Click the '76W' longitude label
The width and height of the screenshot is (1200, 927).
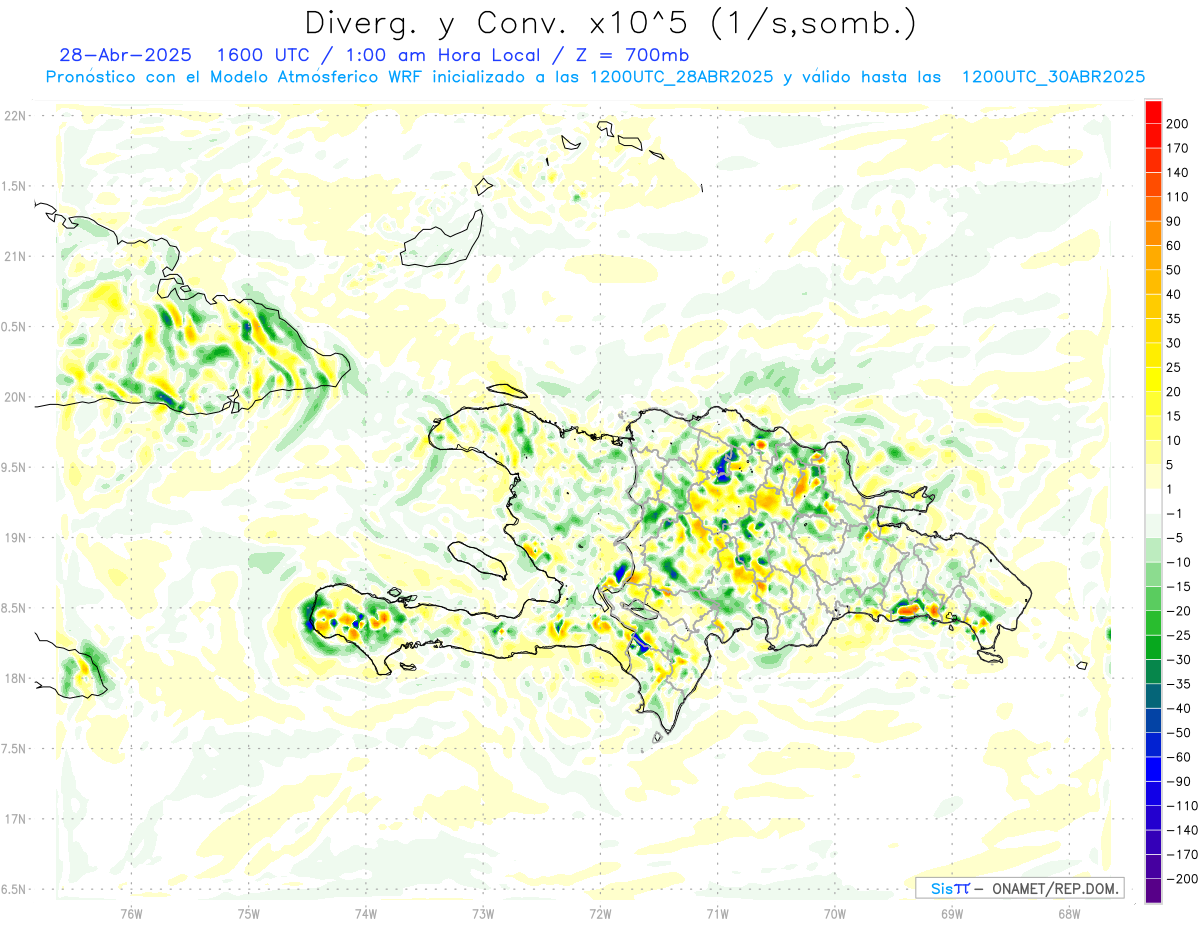[131, 912]
